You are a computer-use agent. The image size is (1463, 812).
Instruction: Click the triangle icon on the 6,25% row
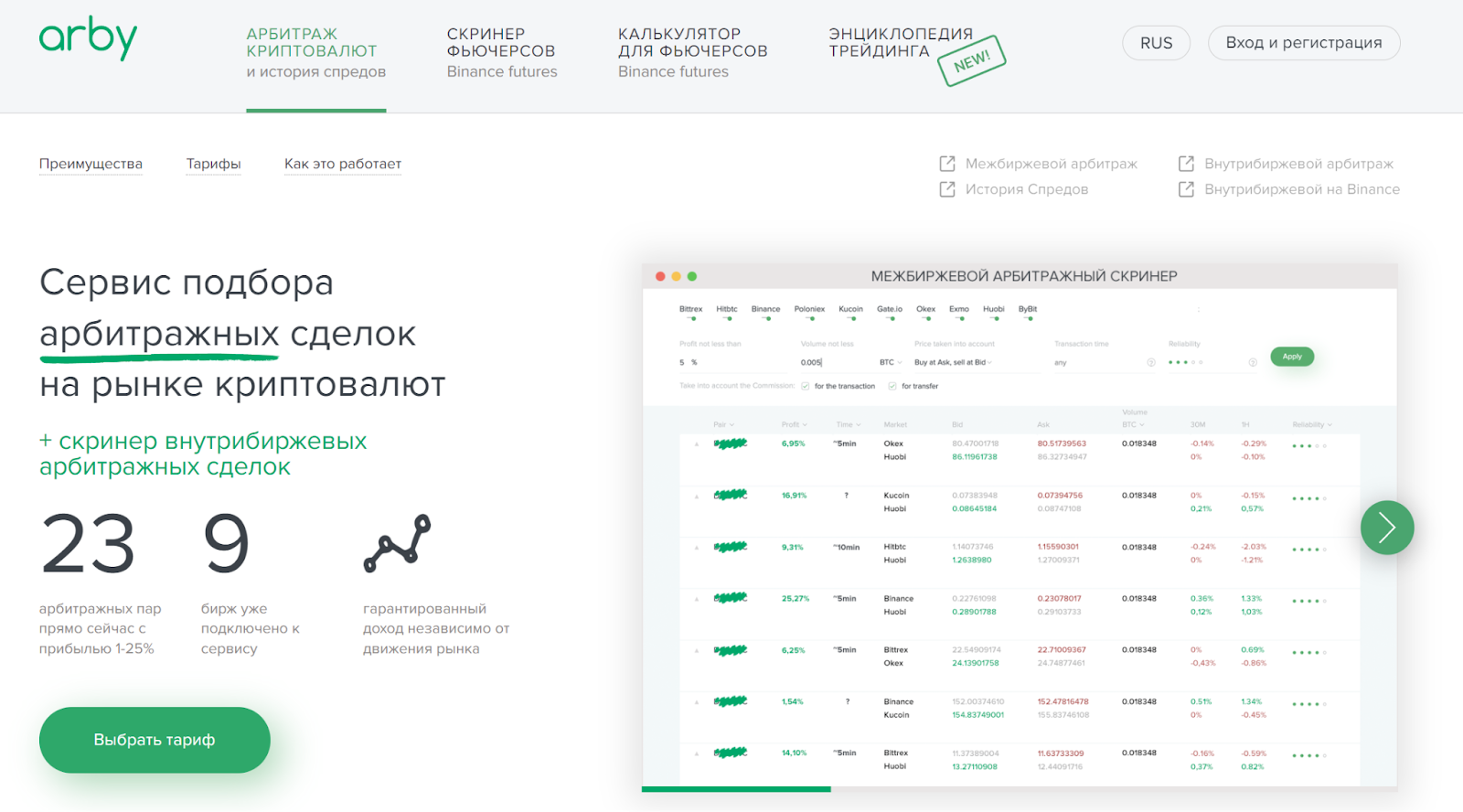click(697, 651)
